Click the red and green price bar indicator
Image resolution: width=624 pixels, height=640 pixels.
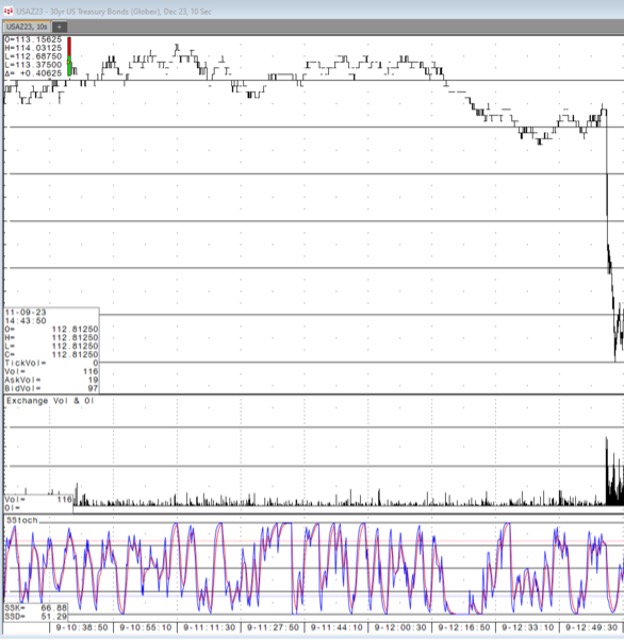pyautogui.click(x=70, y=53)
